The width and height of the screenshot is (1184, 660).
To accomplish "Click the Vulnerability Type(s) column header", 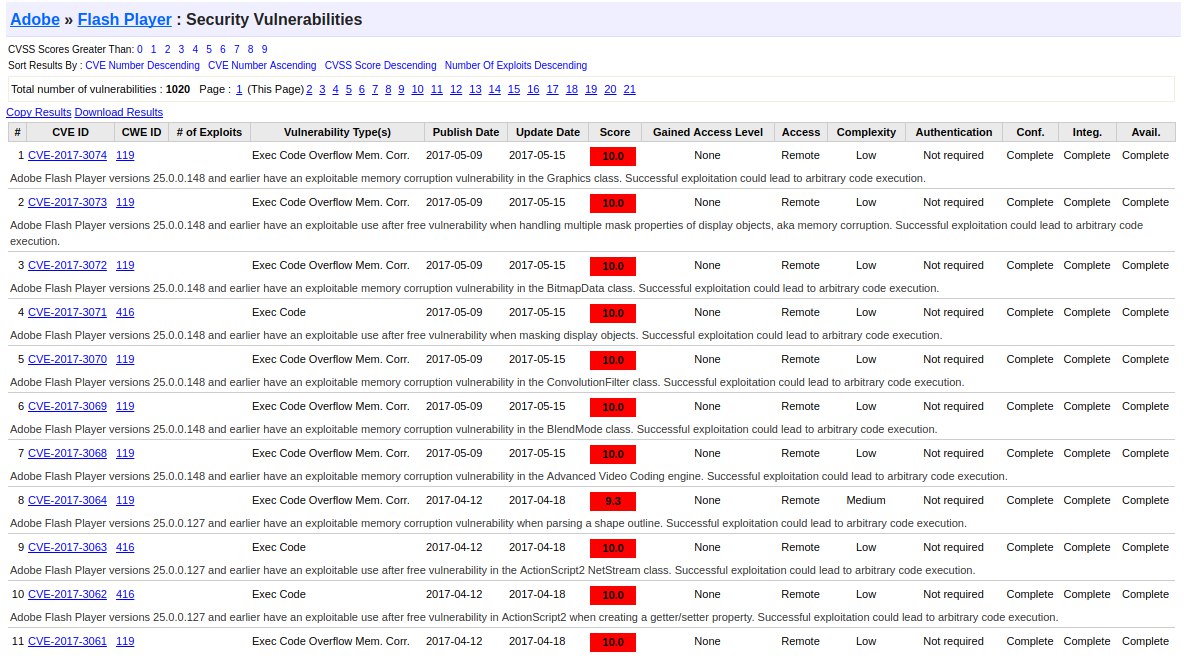I will click(338, 132).
